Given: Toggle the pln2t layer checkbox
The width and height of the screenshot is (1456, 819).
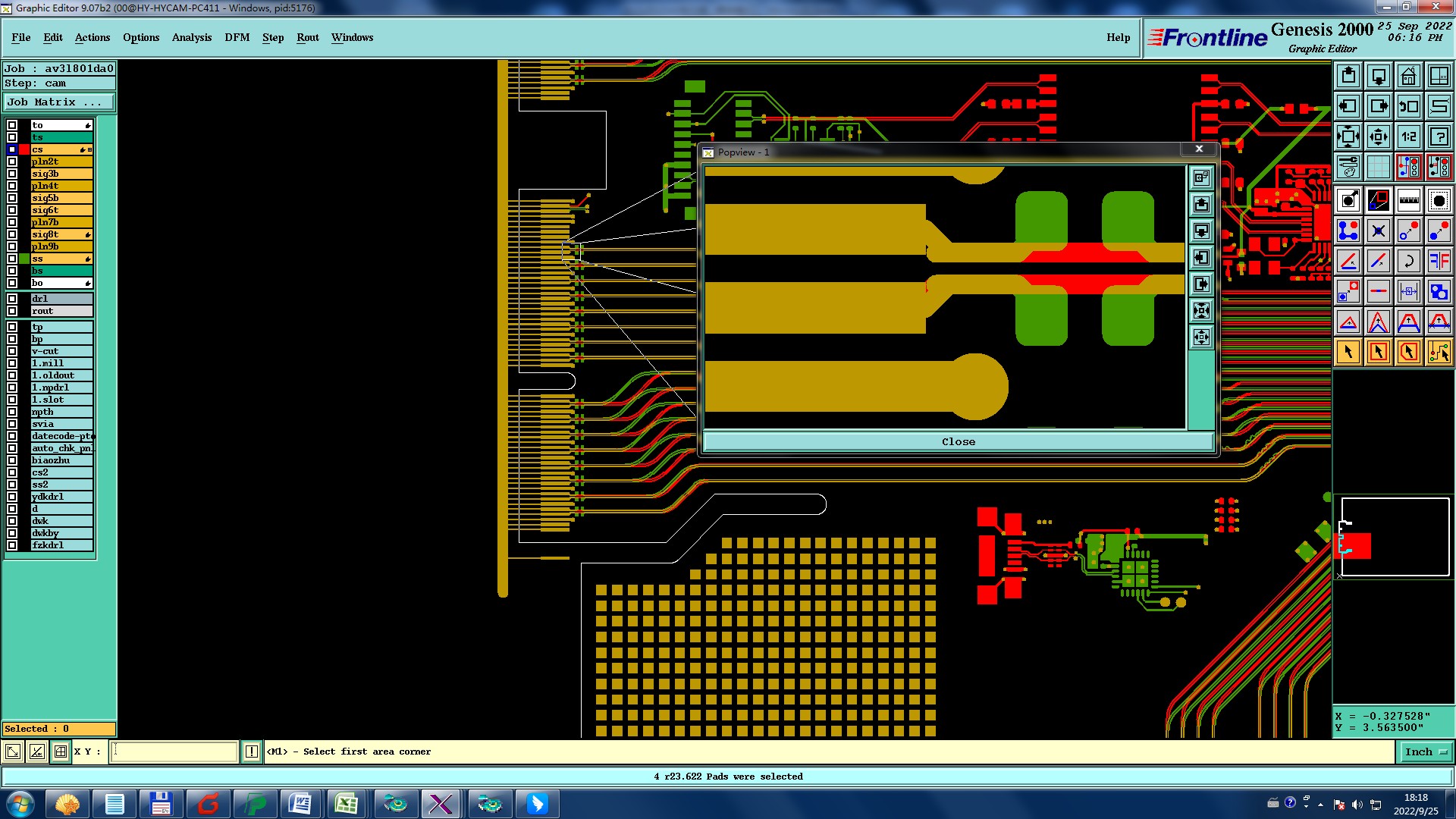Looking at the screenshot, I should click(x=12, y=162).
